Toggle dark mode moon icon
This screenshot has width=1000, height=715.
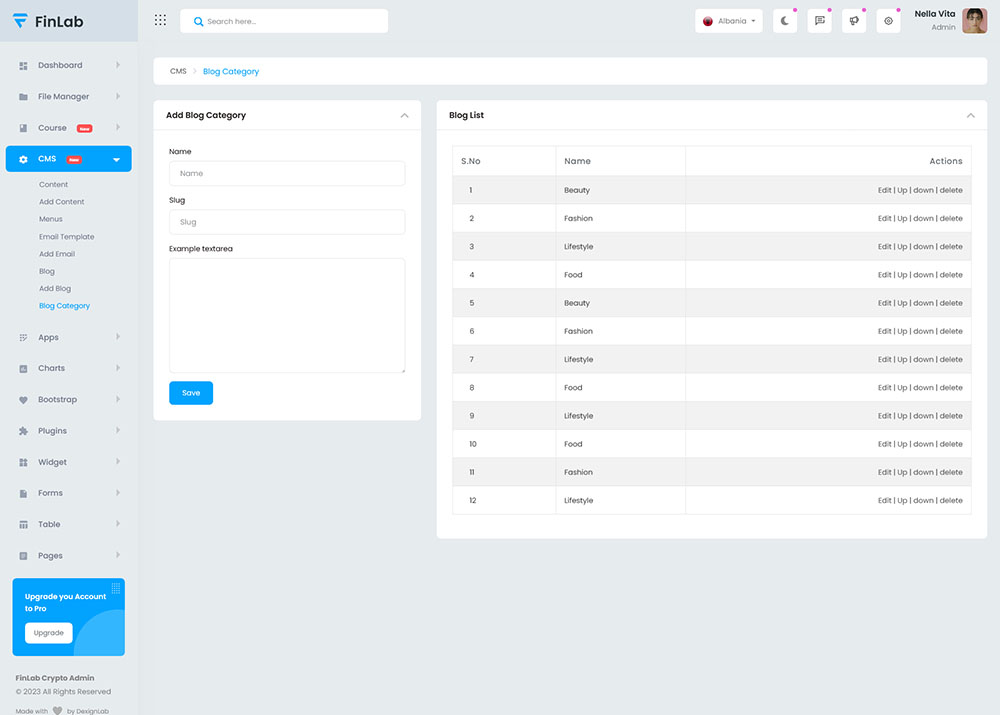(x=785, y=21)
